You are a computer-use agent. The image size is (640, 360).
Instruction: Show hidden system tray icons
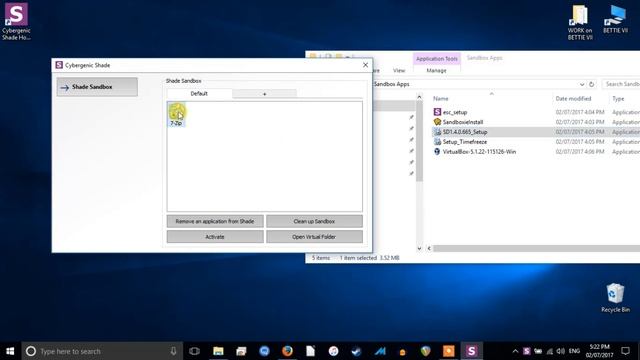point(515,351)
